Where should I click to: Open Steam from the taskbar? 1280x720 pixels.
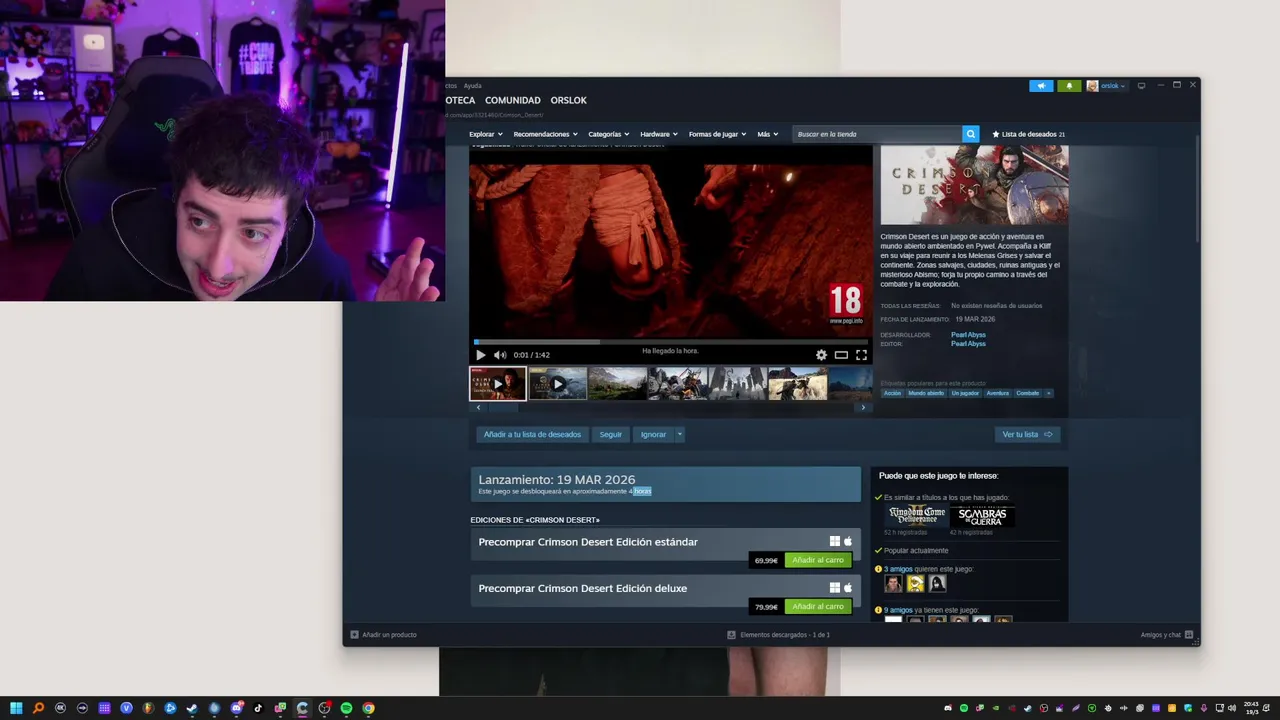coord(191,708)
